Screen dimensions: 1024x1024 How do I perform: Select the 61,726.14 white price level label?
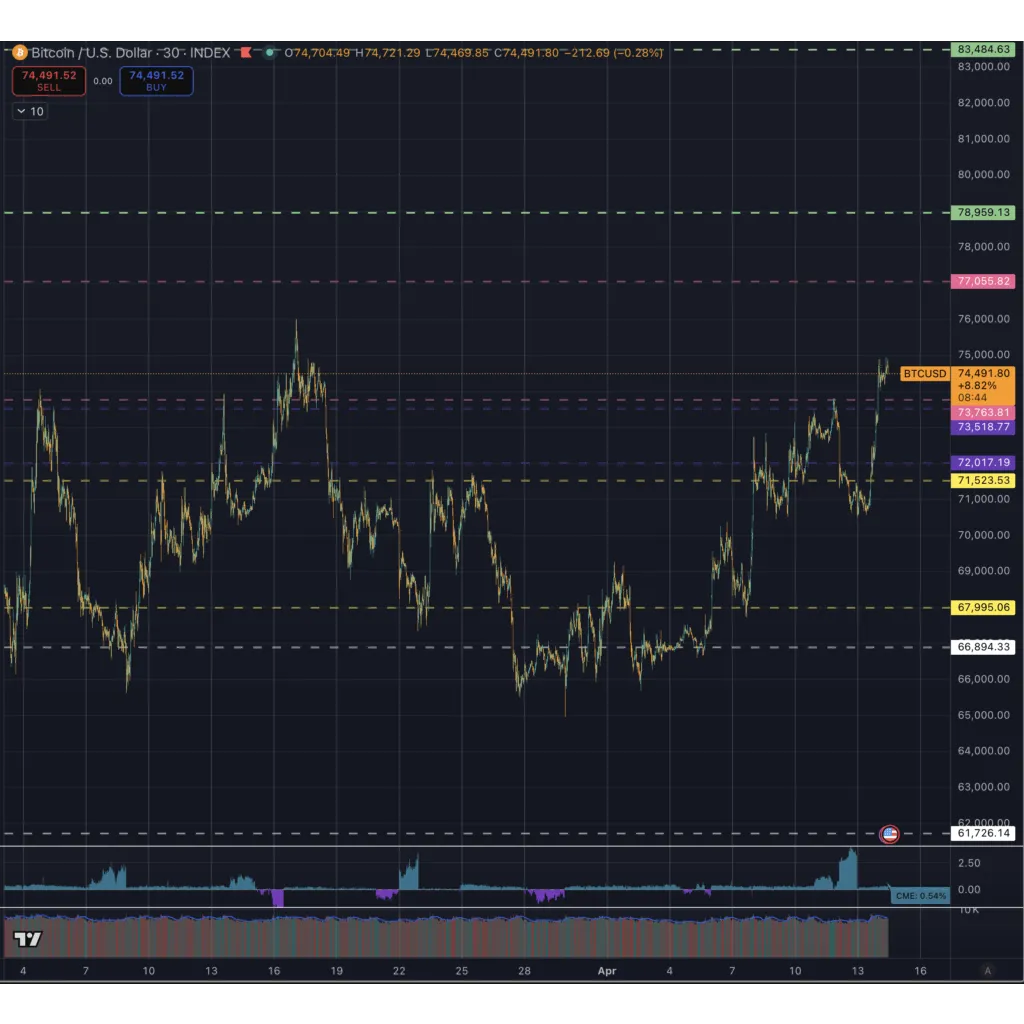tap(983, 833)
